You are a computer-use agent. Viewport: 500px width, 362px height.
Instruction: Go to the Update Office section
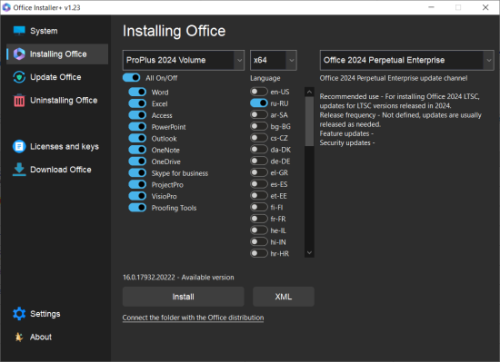point(56,77)
